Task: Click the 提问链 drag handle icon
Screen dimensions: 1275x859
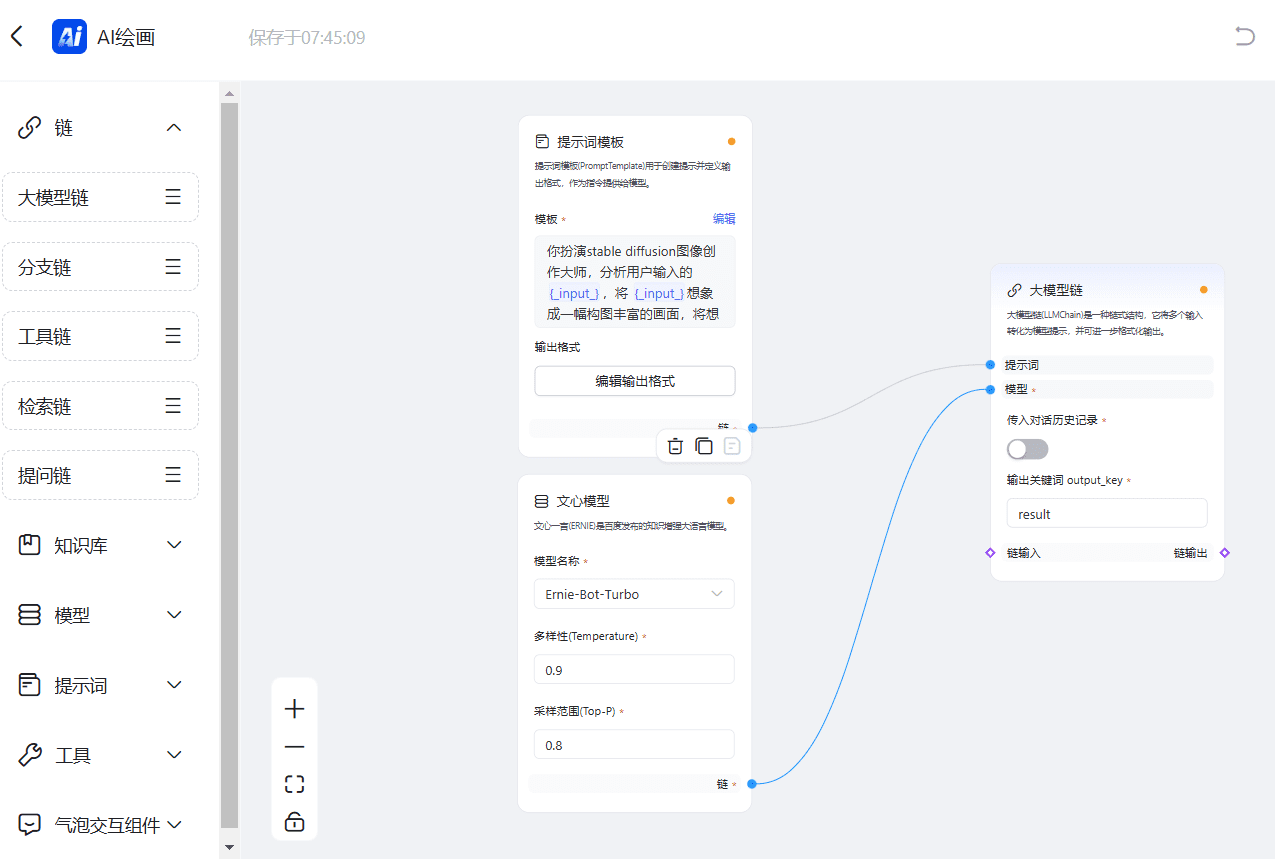Action: click(173, 475)
